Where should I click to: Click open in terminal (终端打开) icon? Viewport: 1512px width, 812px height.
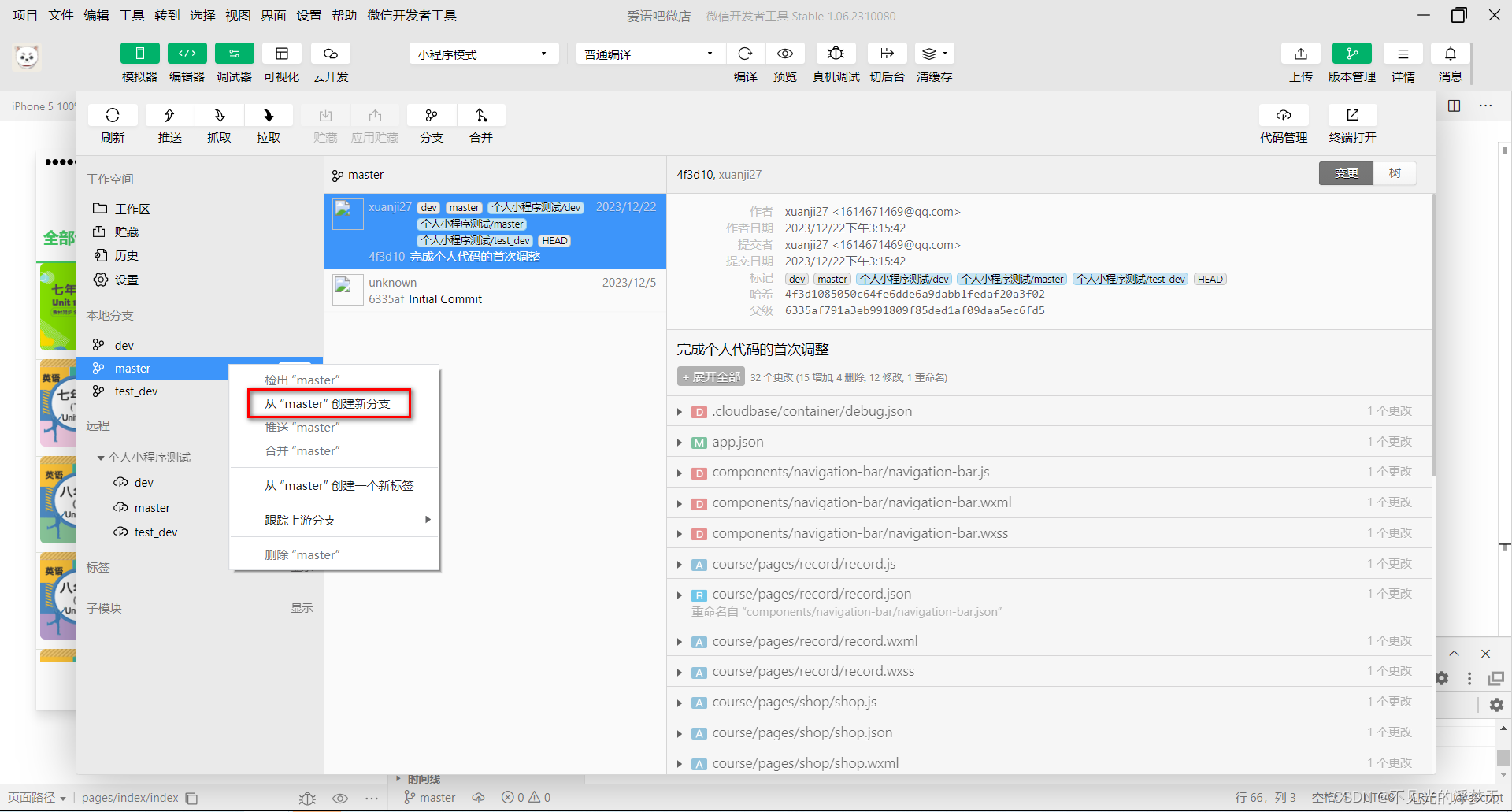[x=1353, y=116]
